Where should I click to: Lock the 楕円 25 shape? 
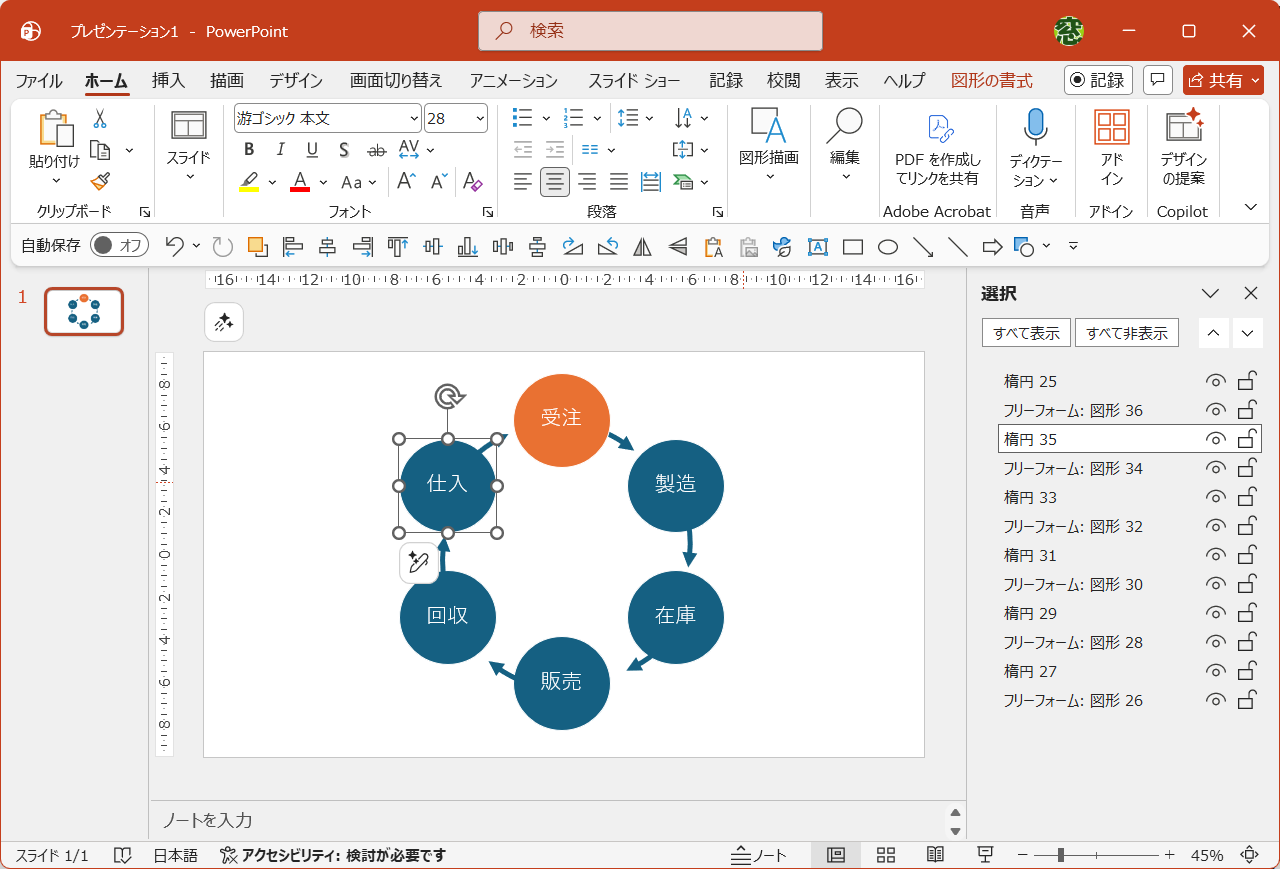(1247, 381)
